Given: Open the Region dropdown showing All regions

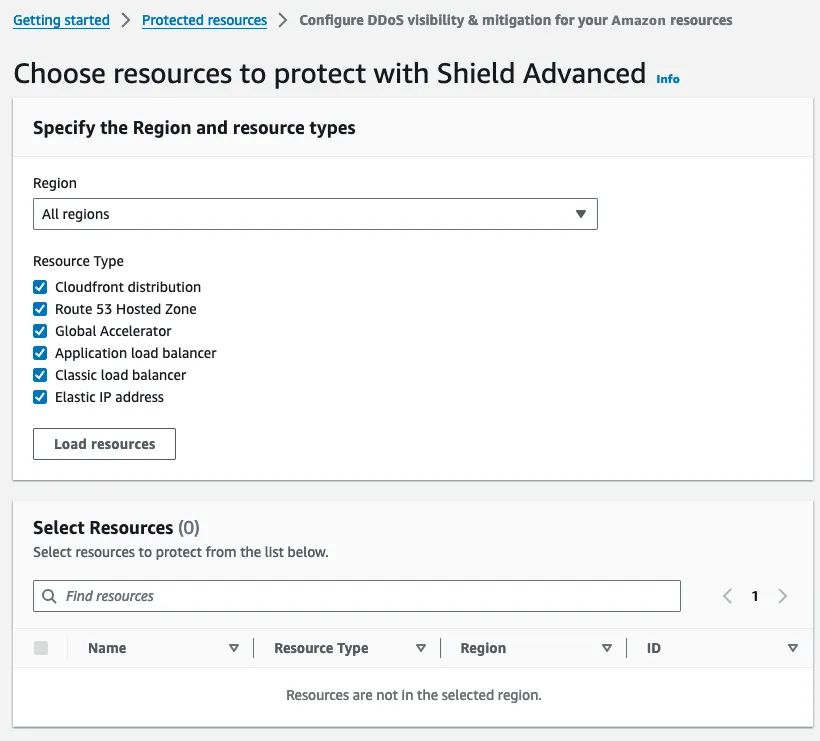Looking at the screenshot, I should pyautogui.click(x=315, y=214).
